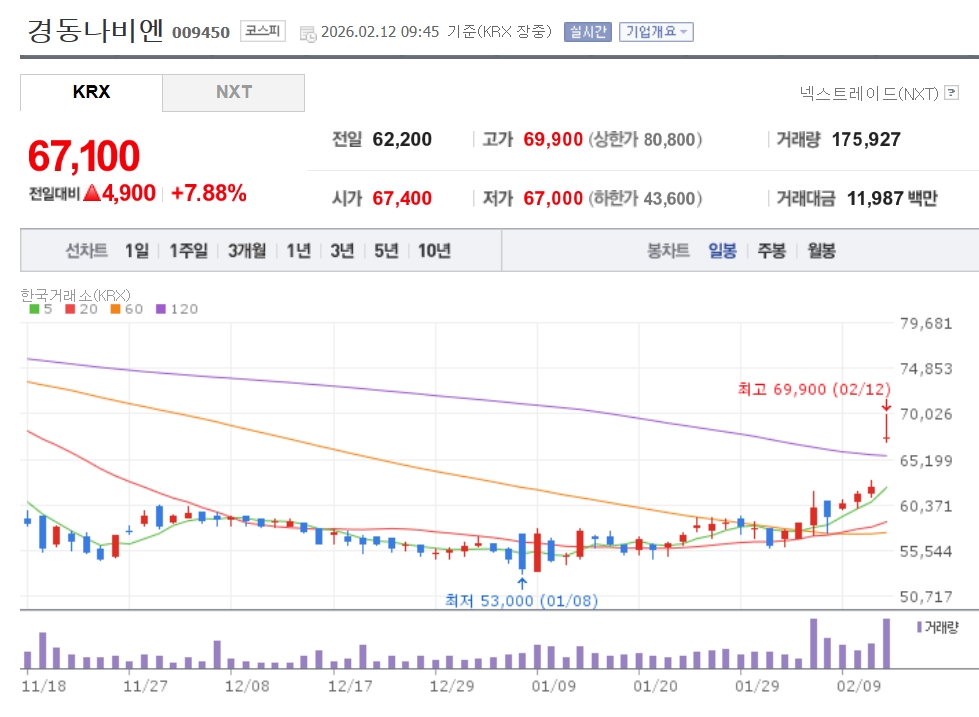Viewport: 979px width, 717px height.
Task: Select the 3년 line chart period
Action: point(342,250)
